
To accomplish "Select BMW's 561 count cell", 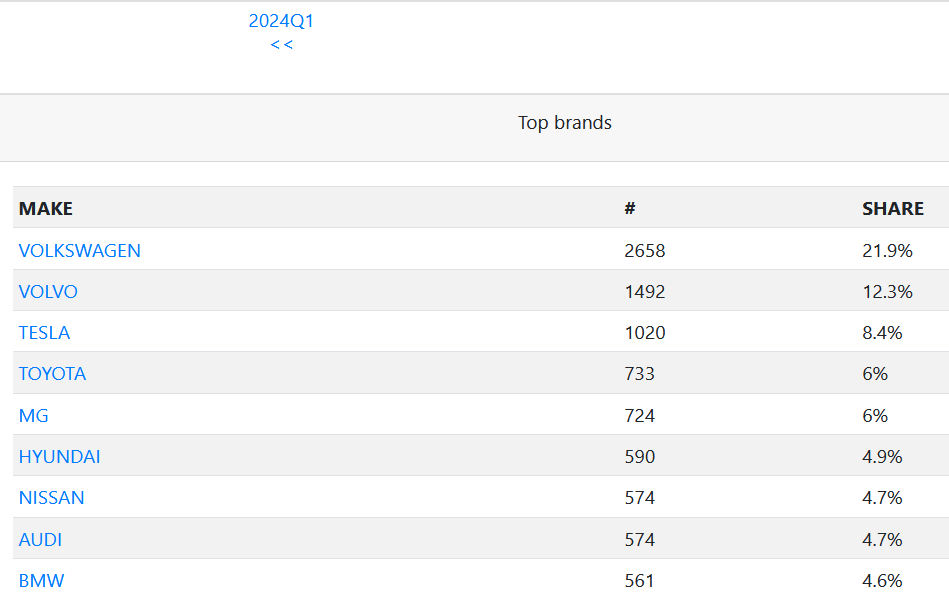I will tap(640, 581).
